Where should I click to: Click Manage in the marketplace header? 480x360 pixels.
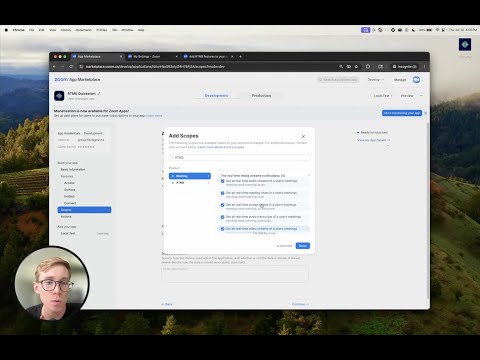(x=400, y=80)
